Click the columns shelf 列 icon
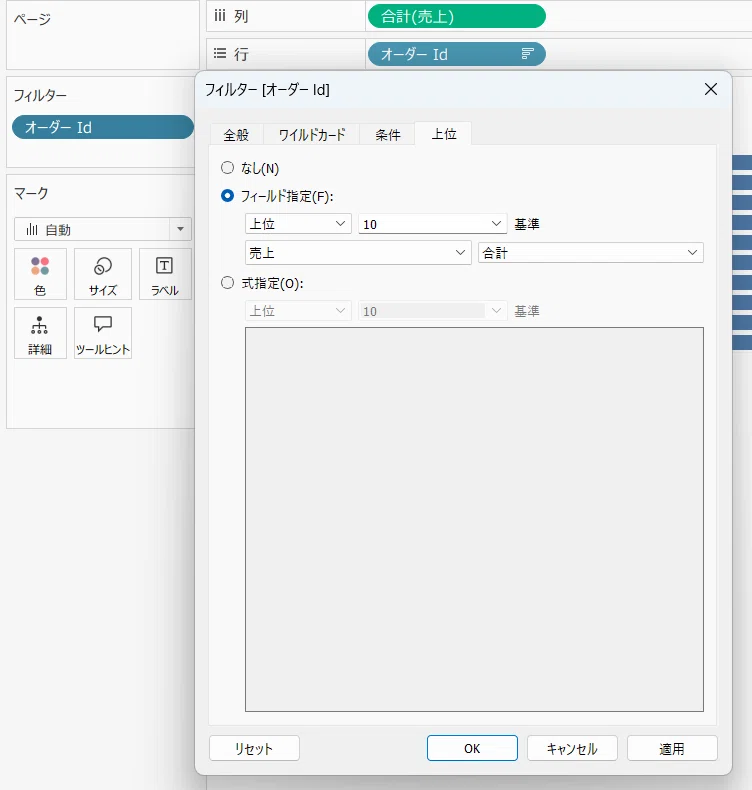Viewport: 752px width, 790px height. tap(220, 16)
